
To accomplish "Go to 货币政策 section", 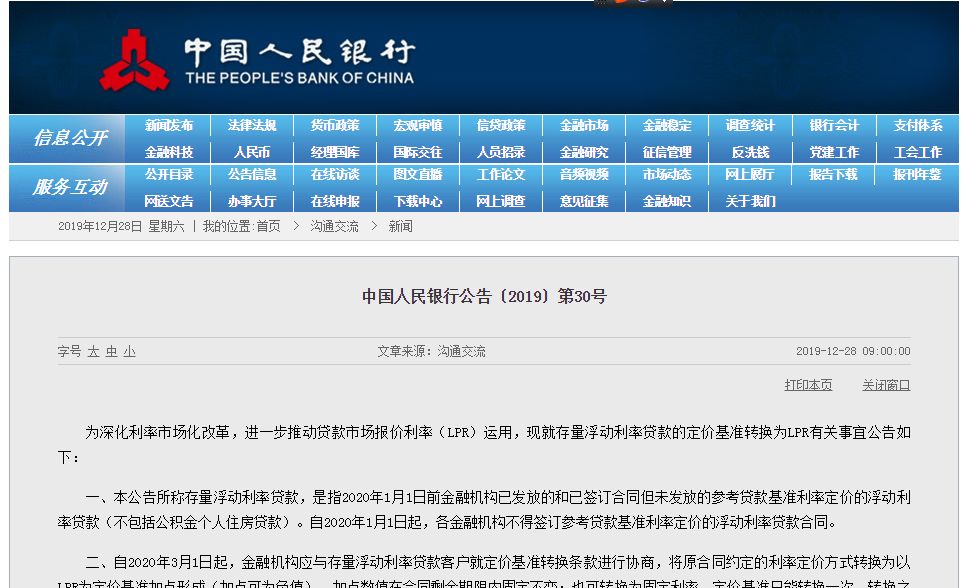I will pos(335,126).
